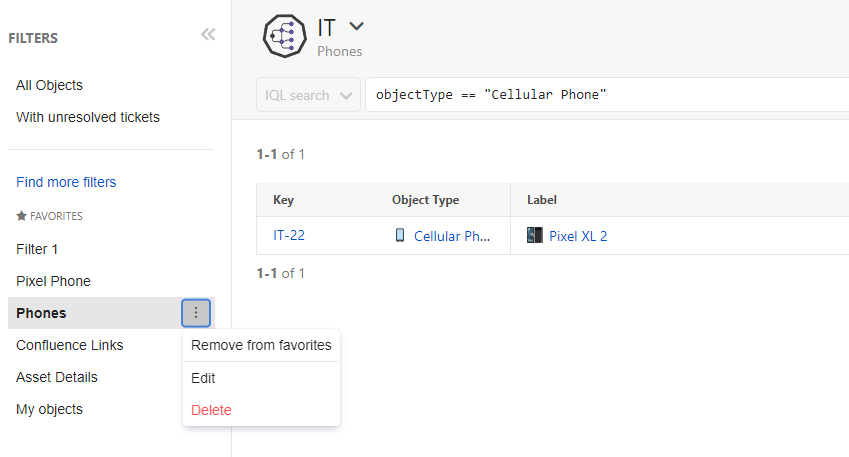Screen dimensions: 849x457
Task: Select the With unresolved tickets filter
Action: pos(88,117)
